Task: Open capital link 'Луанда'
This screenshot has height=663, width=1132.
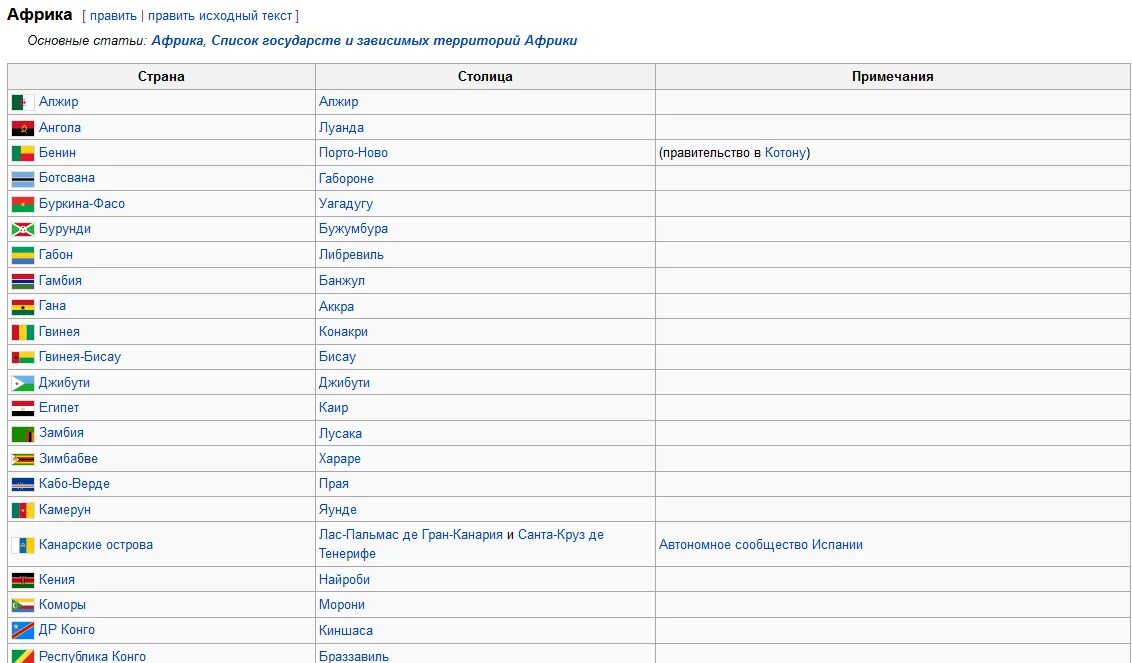Action: (x=341, y=128)
